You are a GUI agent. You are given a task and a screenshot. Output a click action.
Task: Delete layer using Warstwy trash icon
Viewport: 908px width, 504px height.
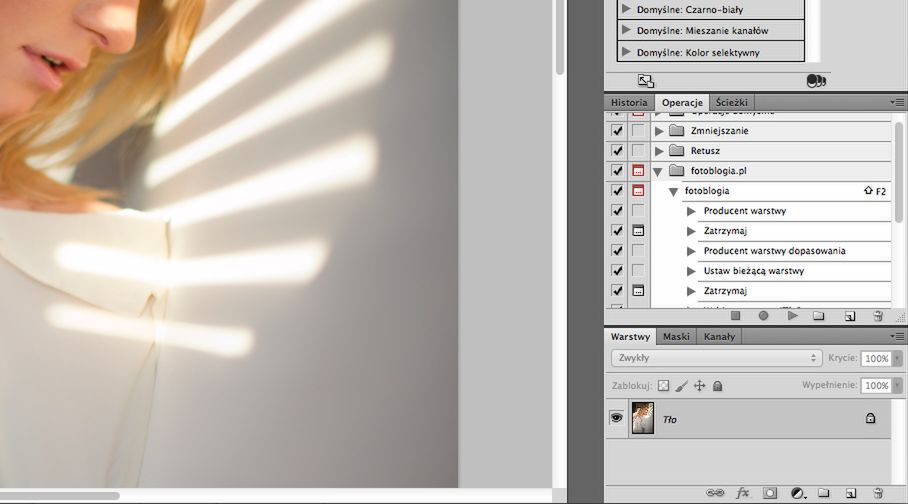878,493
